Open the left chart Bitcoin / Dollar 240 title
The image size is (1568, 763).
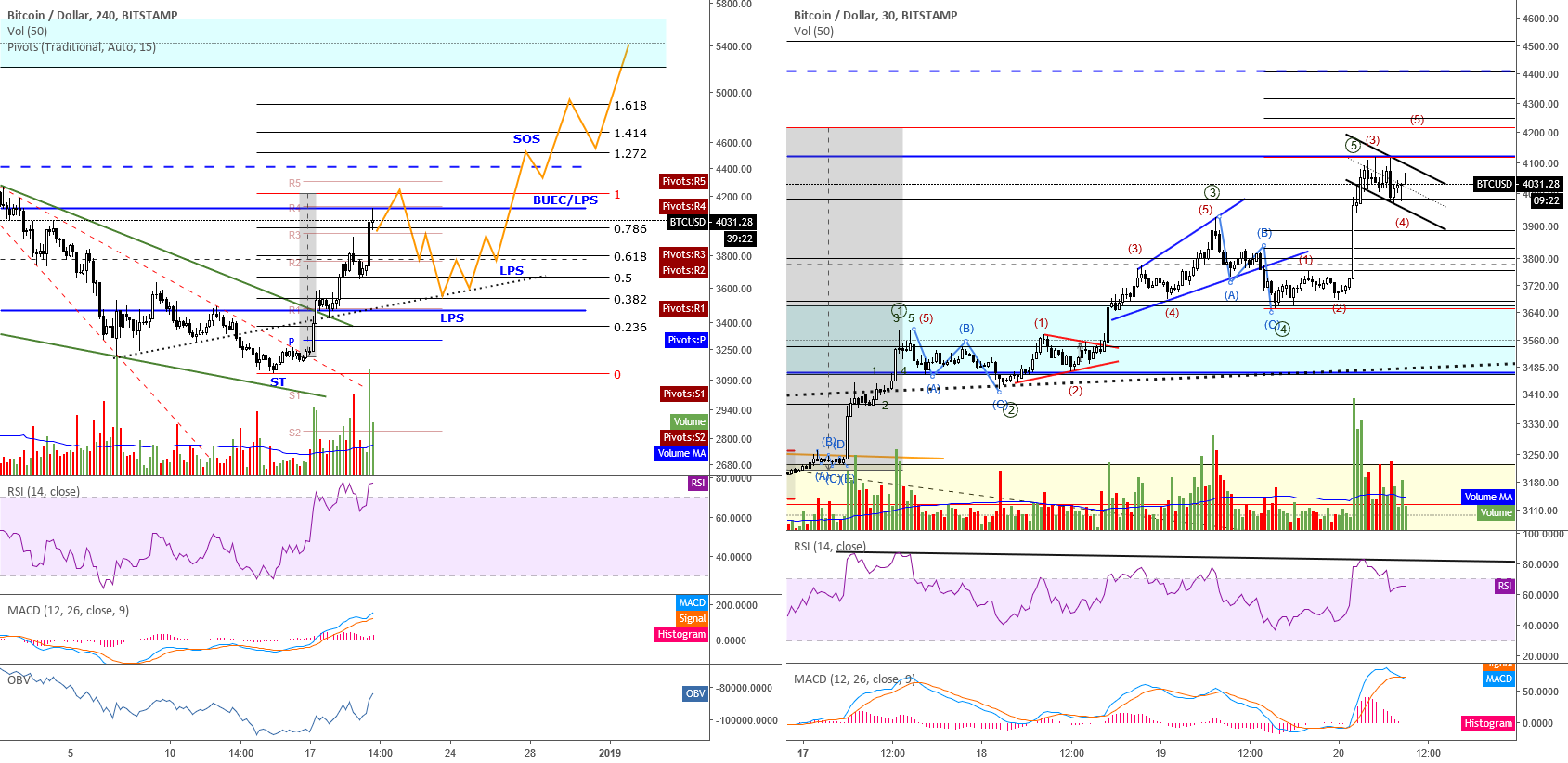click(x=92, y=15)
